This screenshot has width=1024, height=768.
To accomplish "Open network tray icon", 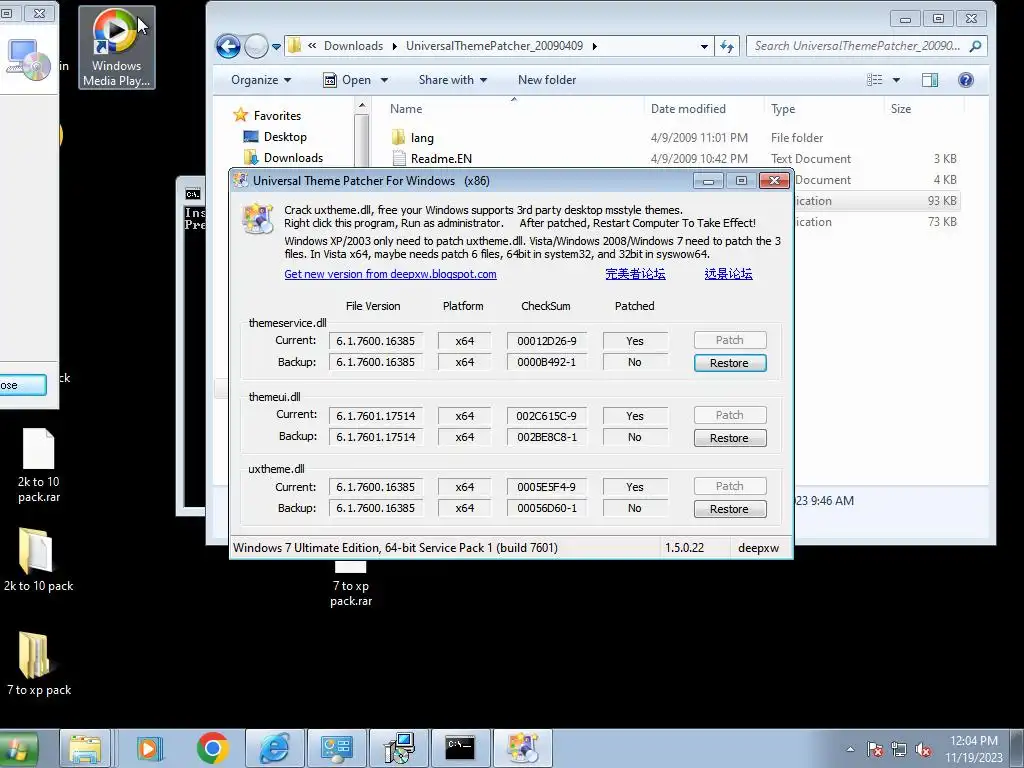I will (x=899, y=750).
